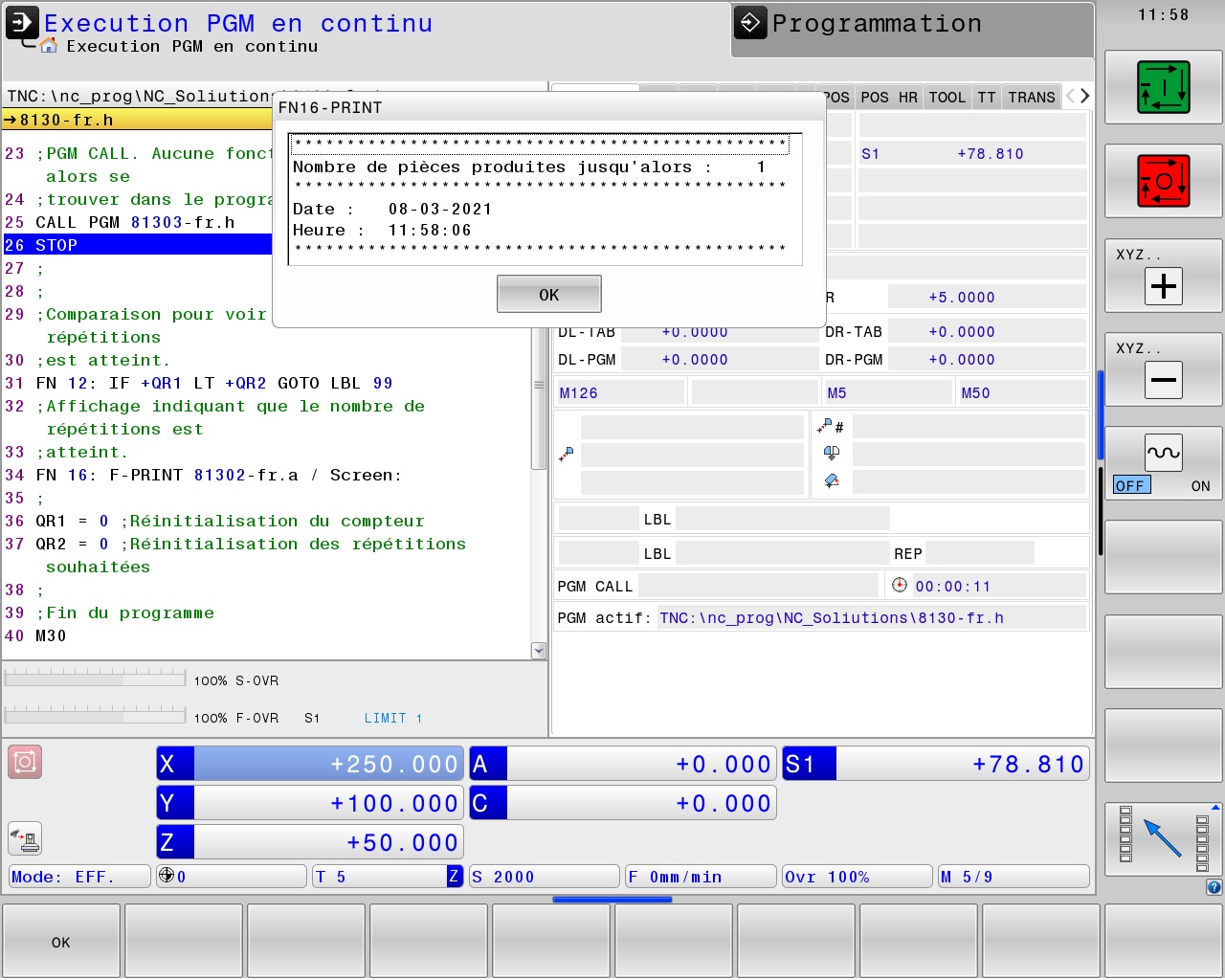Click the home icon in the breadcrumb
This screenshot has width=1225, height=980.
49,46
